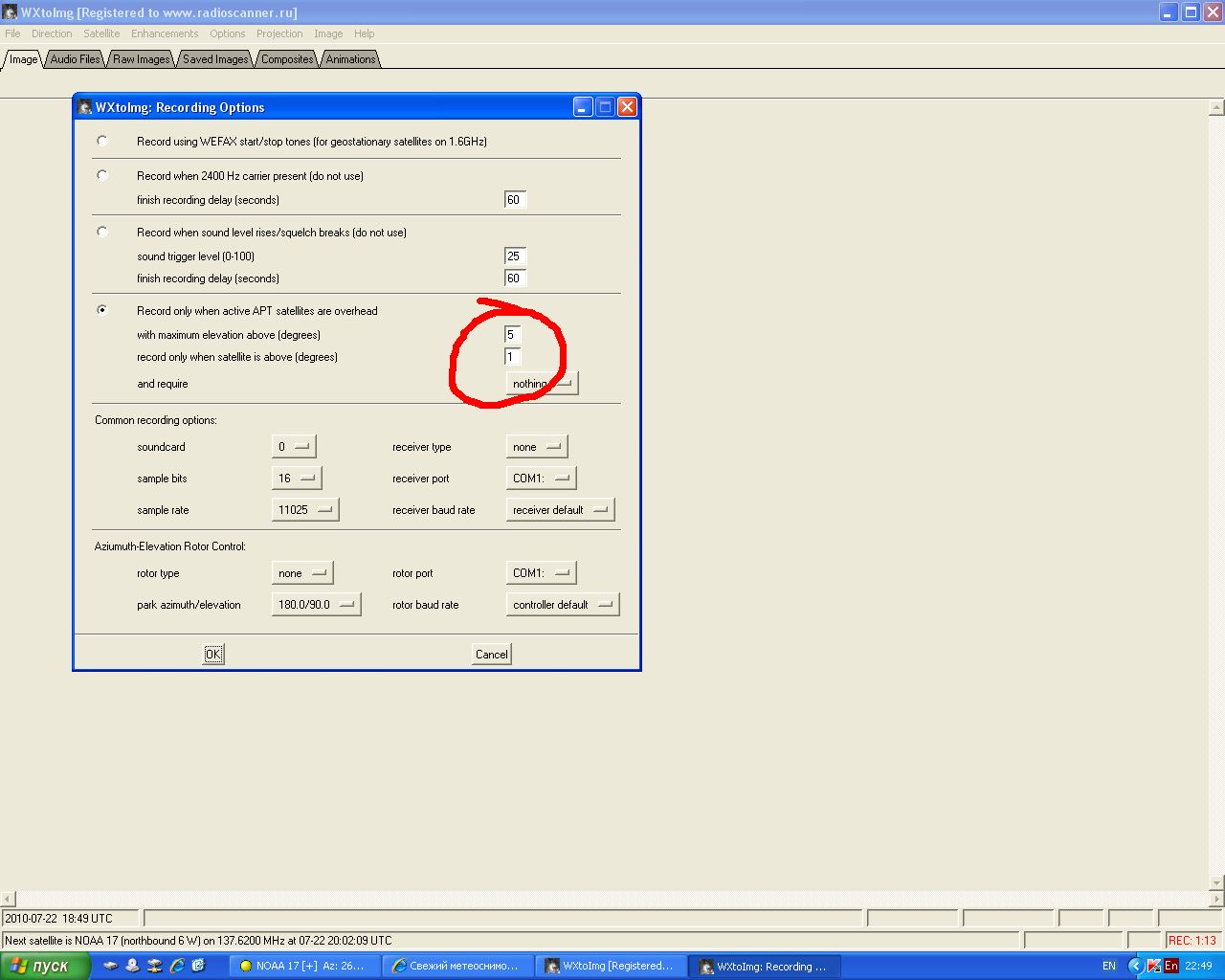The width and height of the screenshot is (1225, 980).
Task: Click the Recording Options dialog title icon
Action: (85, 107)
